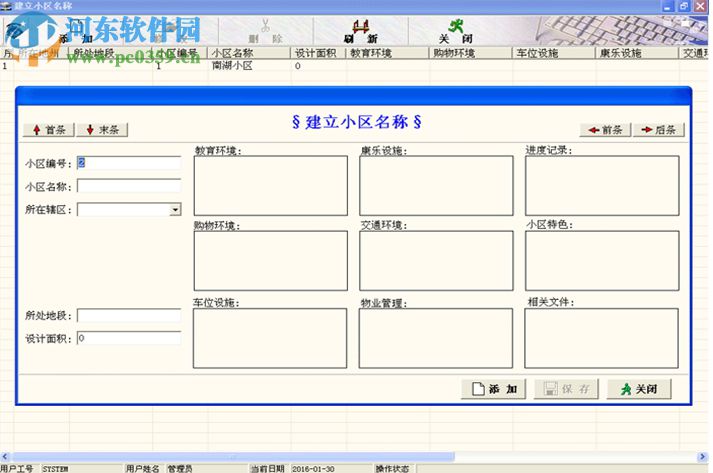Click the 进度记录 text area
Screen dimensions: 713x473
pos(602,186)
